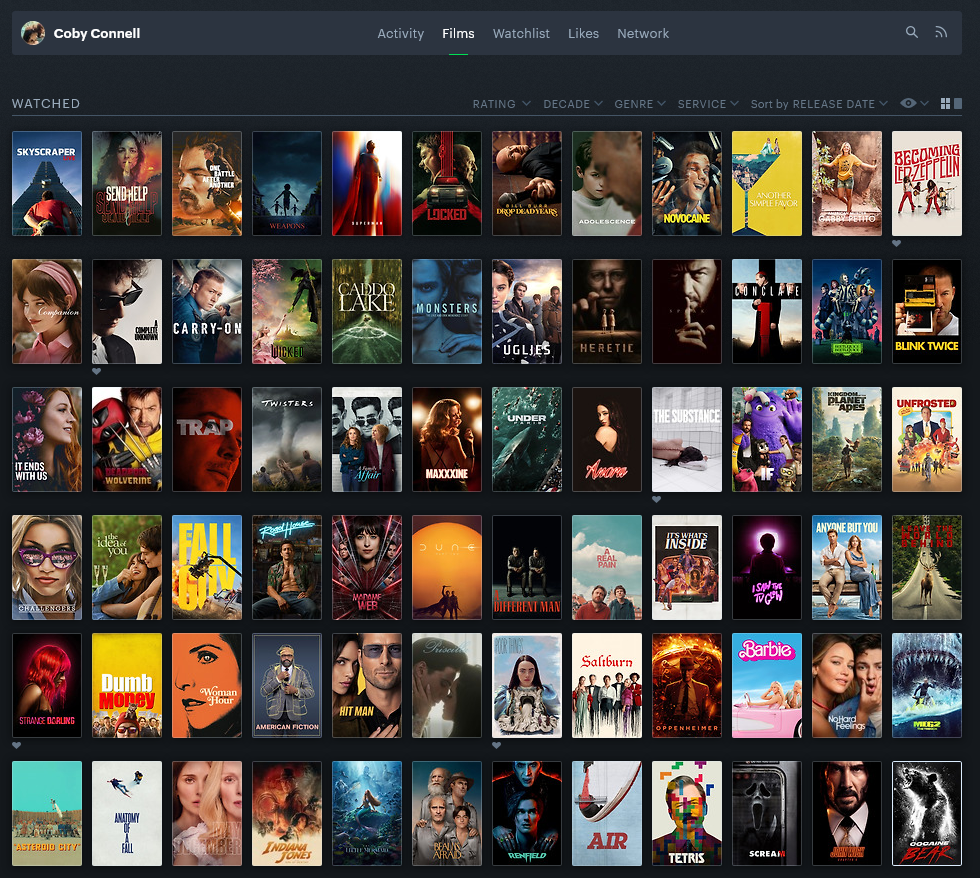980x878 pixels.
Task: Open the Likes tab
Action: [583, 33]
